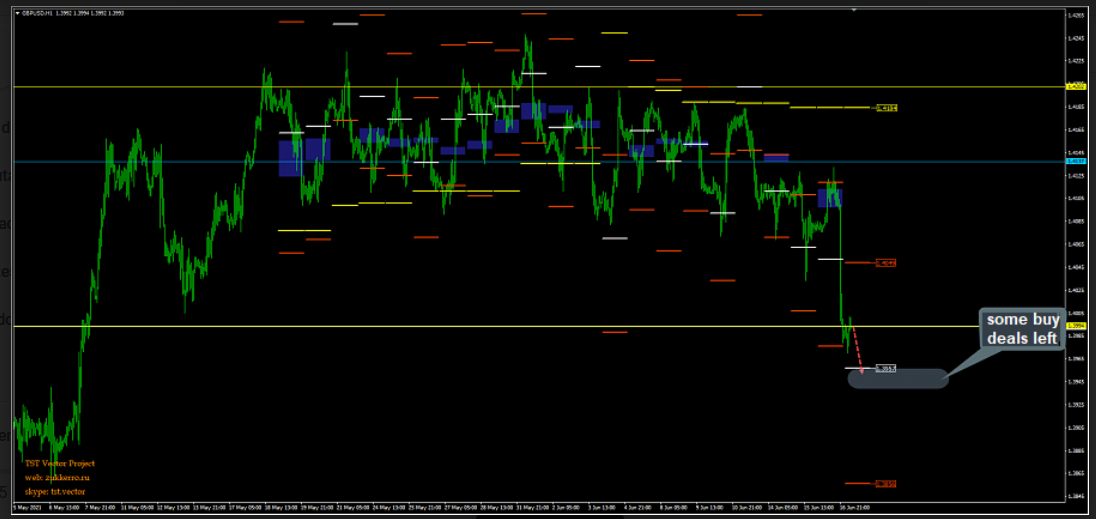Click the yellow 1.3994 price label on the axis

click(1076, 326)
